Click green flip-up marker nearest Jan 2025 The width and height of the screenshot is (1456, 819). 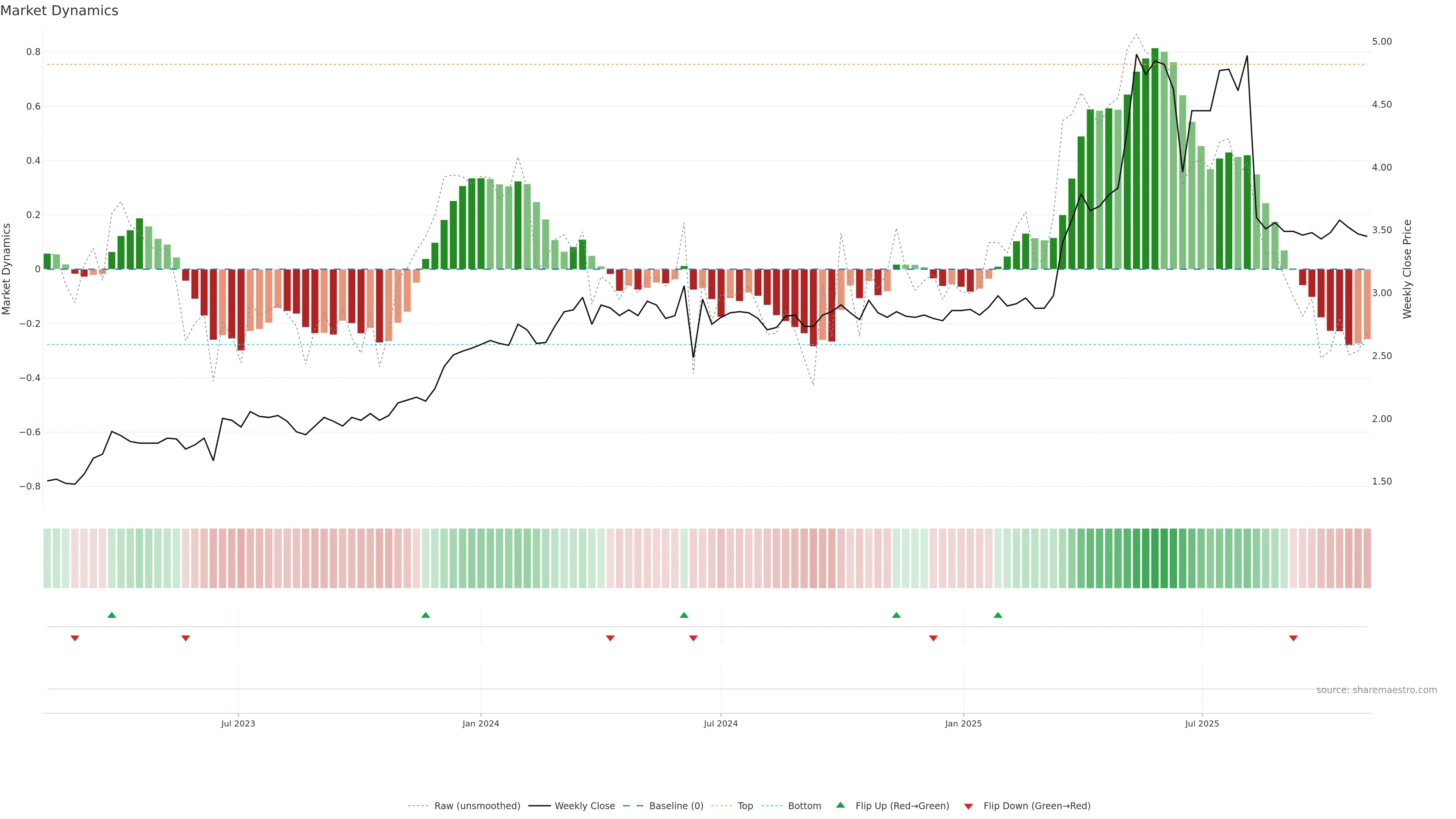coord(998,615)
